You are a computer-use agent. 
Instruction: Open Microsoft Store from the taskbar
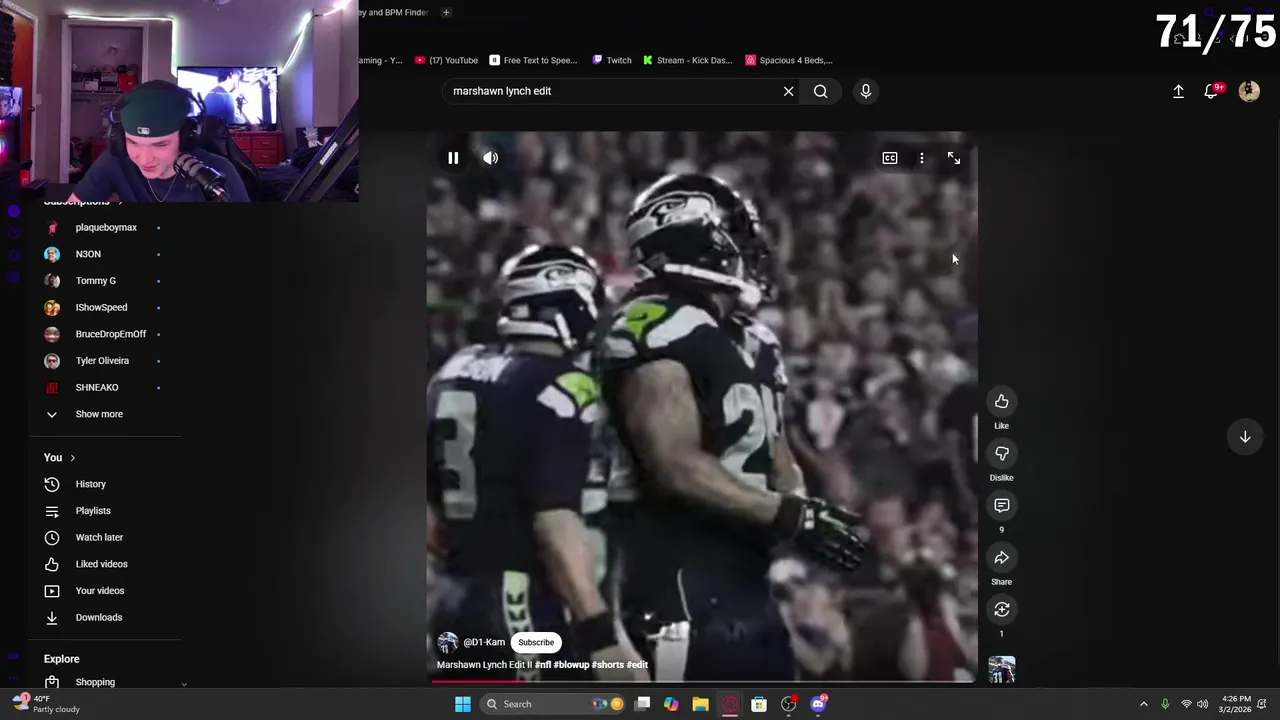click(759, 704)
